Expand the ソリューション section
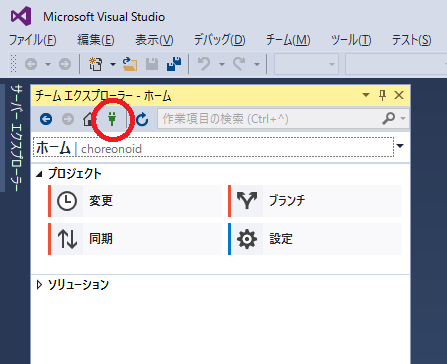Image resolution: width=447 pixels, height=364 pixels. coord(39,285)
